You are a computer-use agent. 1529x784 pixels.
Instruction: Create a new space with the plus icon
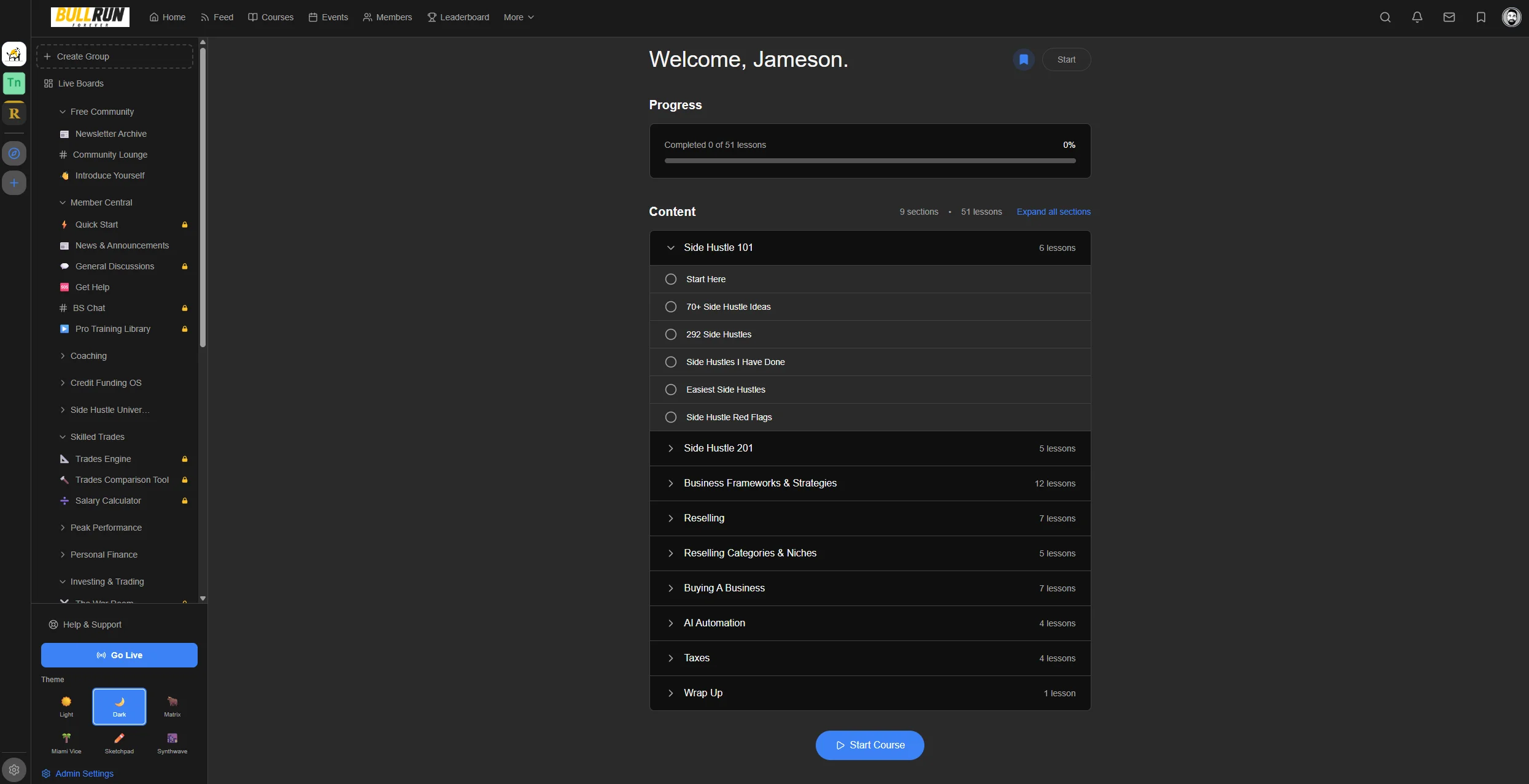click(x=14, y=182)
